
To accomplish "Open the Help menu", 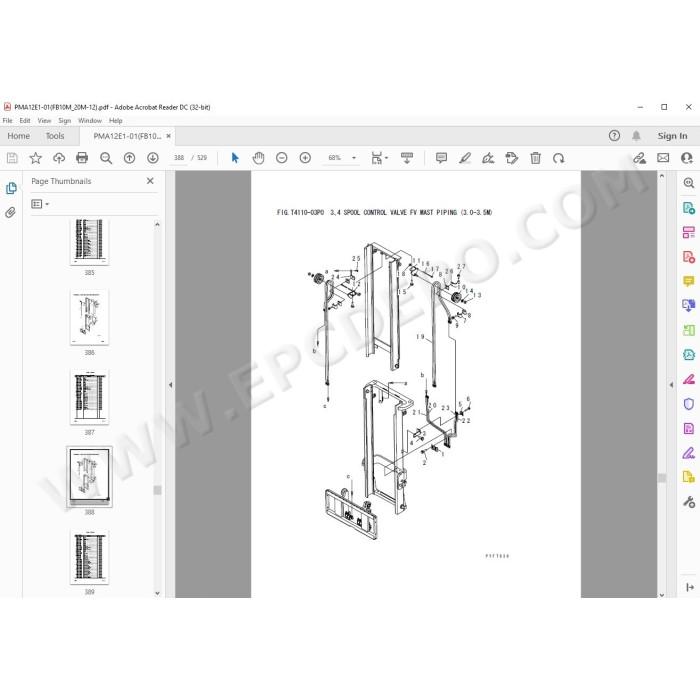I will pyautogui.click(x=116, y=121).
